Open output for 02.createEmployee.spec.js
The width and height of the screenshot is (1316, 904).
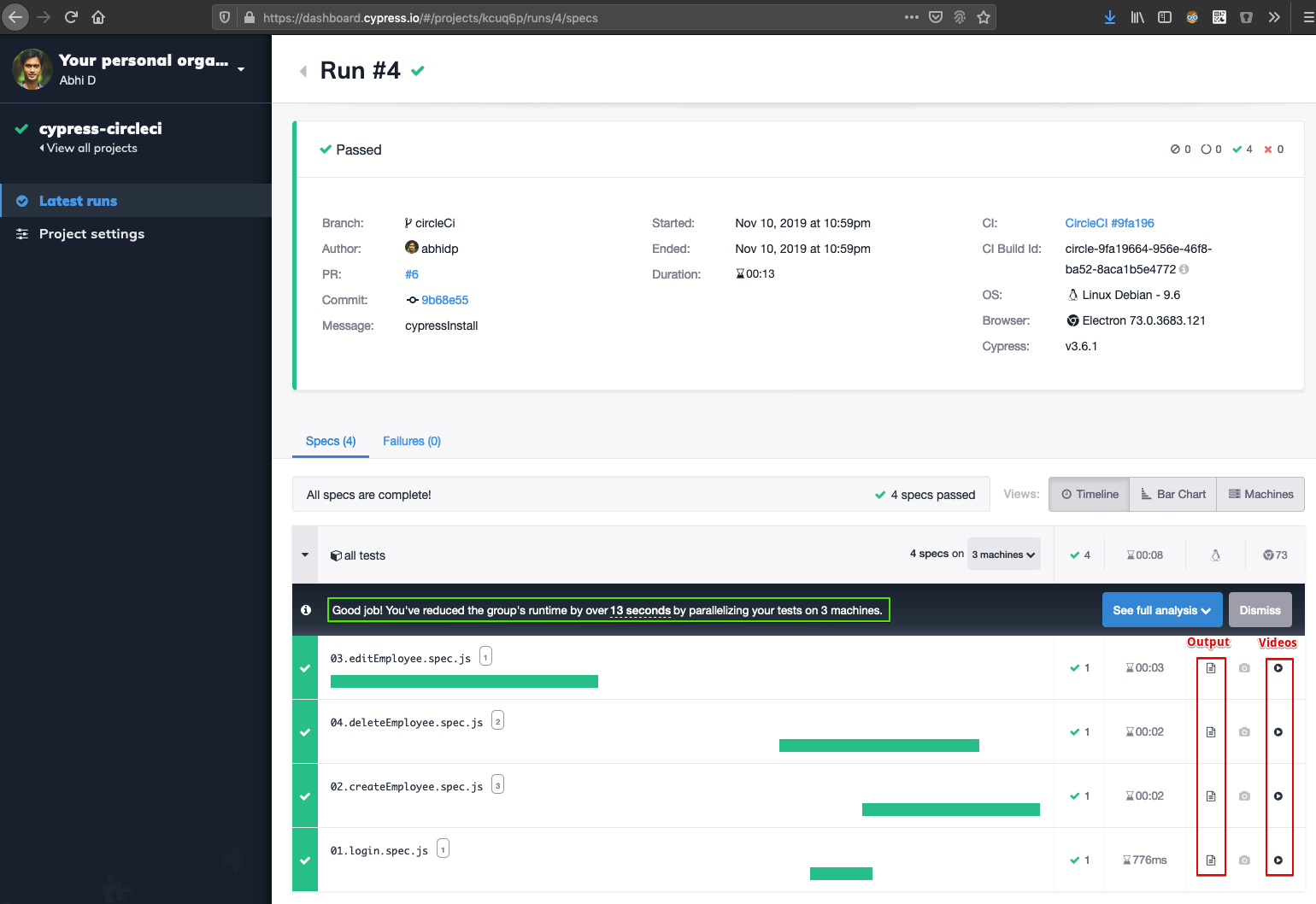1211,796
